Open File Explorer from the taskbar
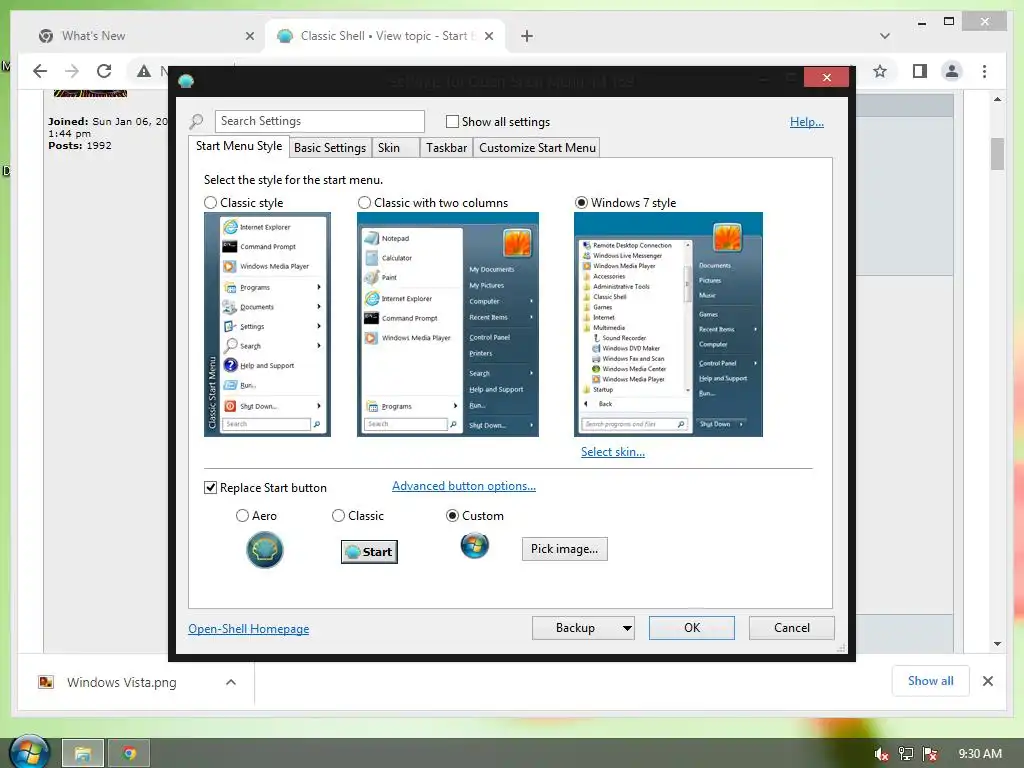Viewport: 1024px width, 768px height. tap(82, 754)
